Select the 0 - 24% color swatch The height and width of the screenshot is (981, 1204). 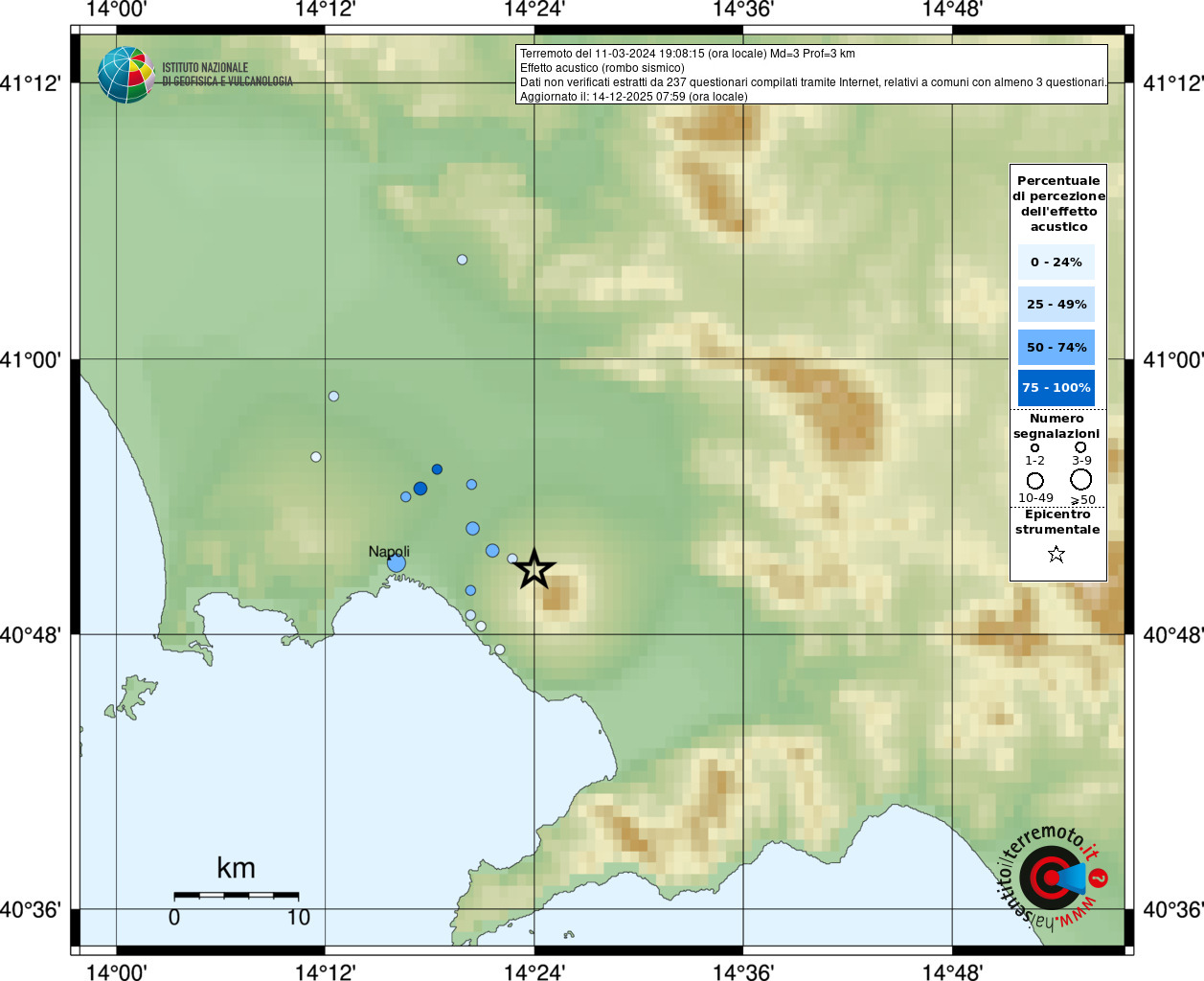pos(1056,262)
